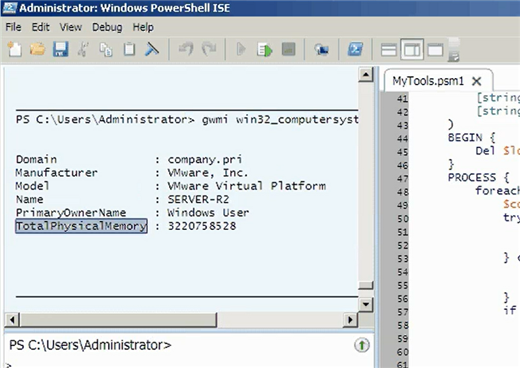Click SERVER-R2 name value
This screenshot has width=520, height=368.
(x=198, y=199)
